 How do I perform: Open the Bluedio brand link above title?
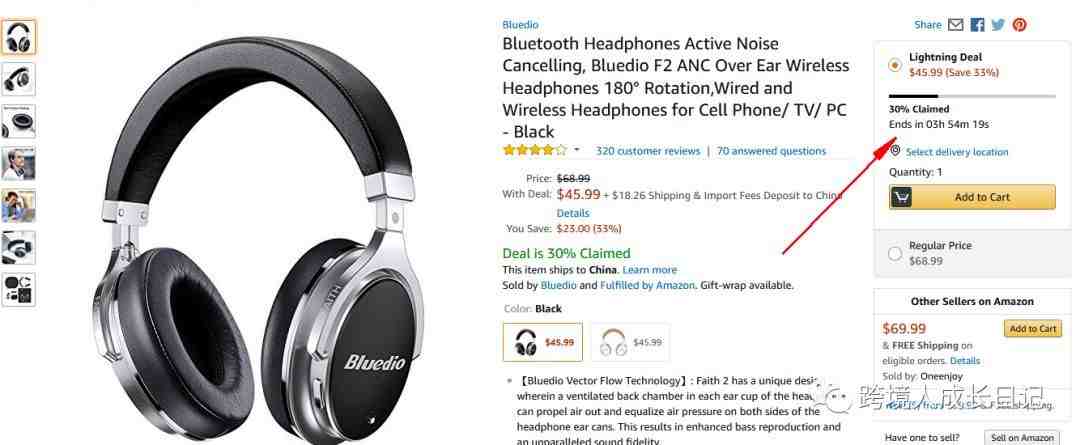521,25
